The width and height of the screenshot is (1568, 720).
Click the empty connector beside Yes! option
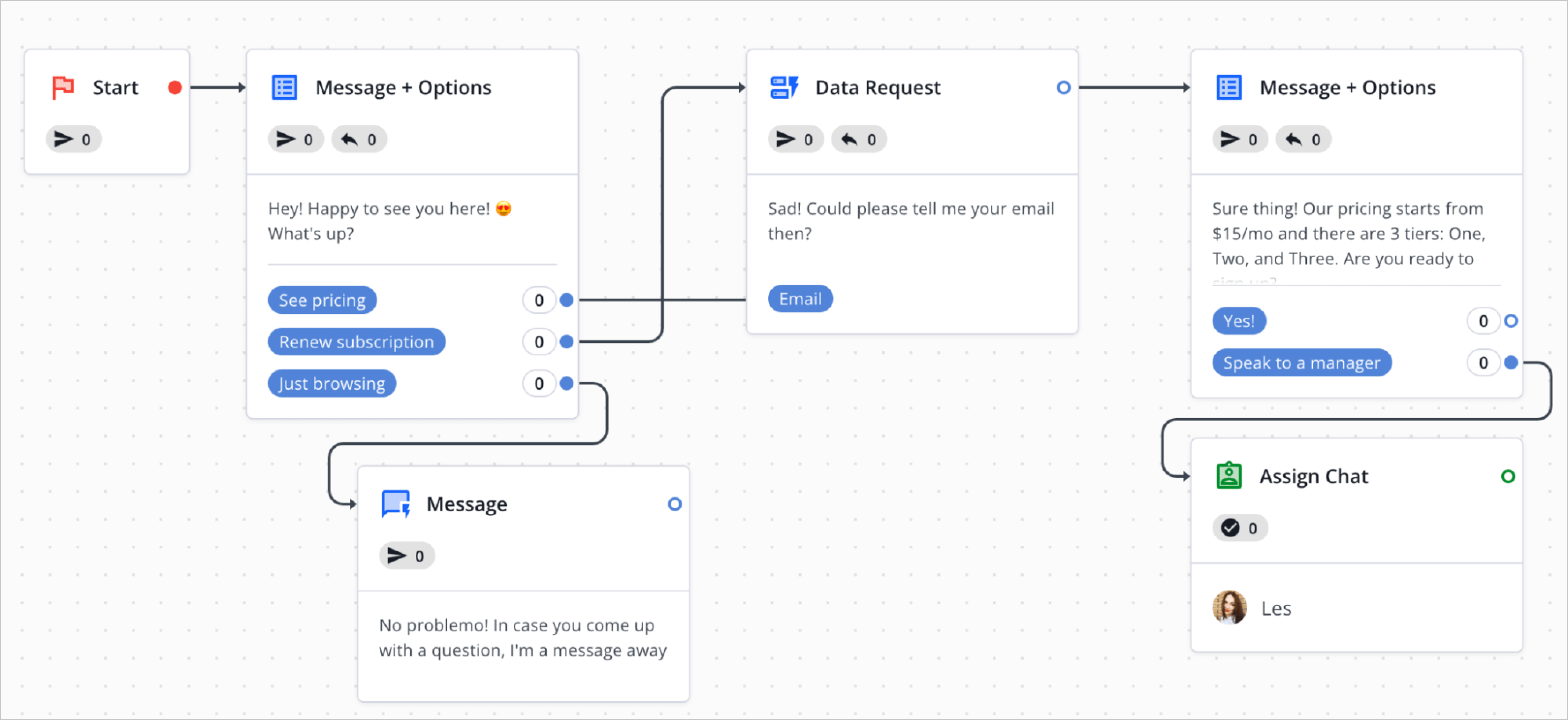click(x=1511, y=321)
